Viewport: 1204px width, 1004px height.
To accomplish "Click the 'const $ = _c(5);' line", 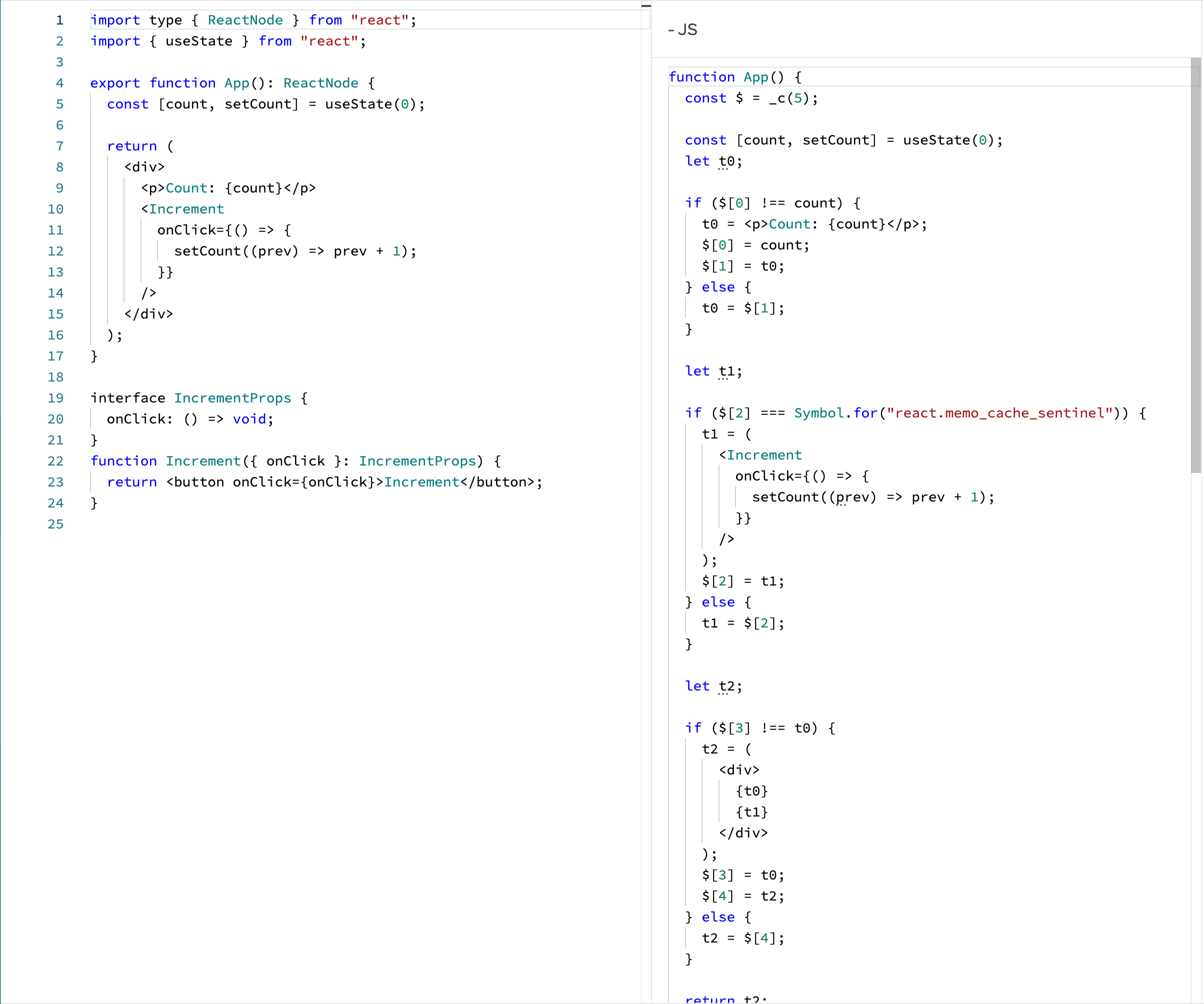I will [751, 98].
